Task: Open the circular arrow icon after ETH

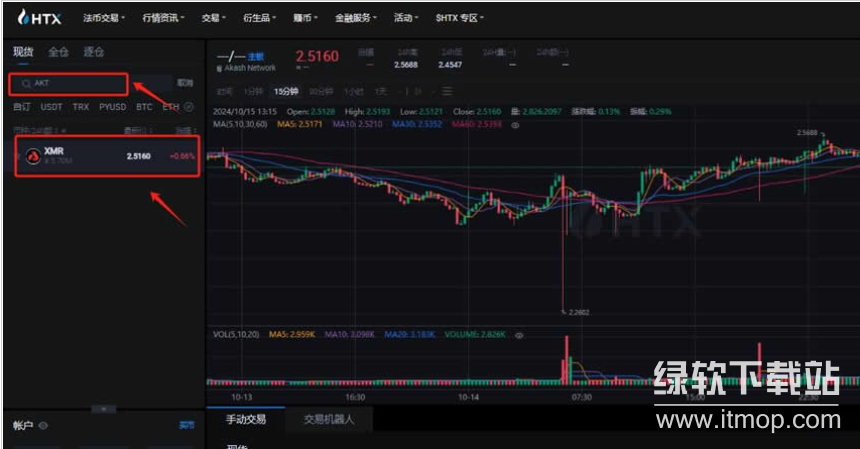Action: click(x=189, y=107)
